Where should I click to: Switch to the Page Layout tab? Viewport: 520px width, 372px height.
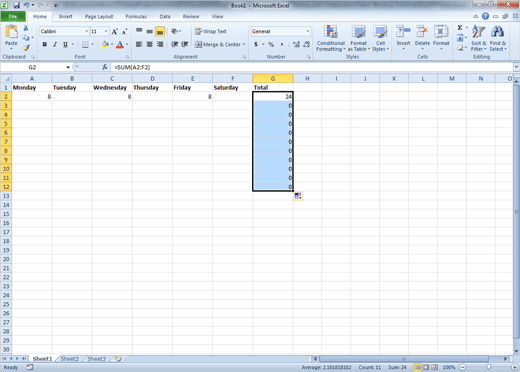99,16
